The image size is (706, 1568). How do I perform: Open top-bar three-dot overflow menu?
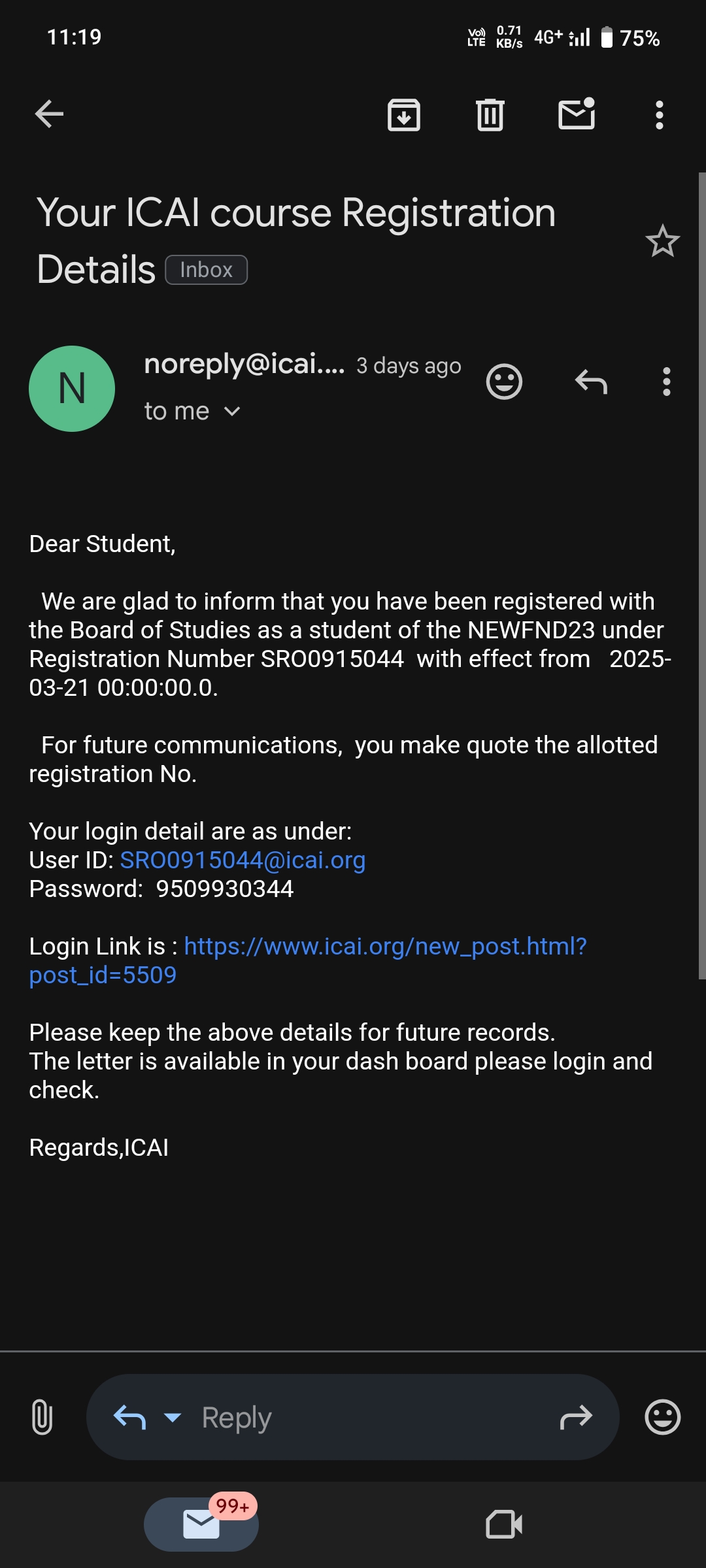pos(660,115)
